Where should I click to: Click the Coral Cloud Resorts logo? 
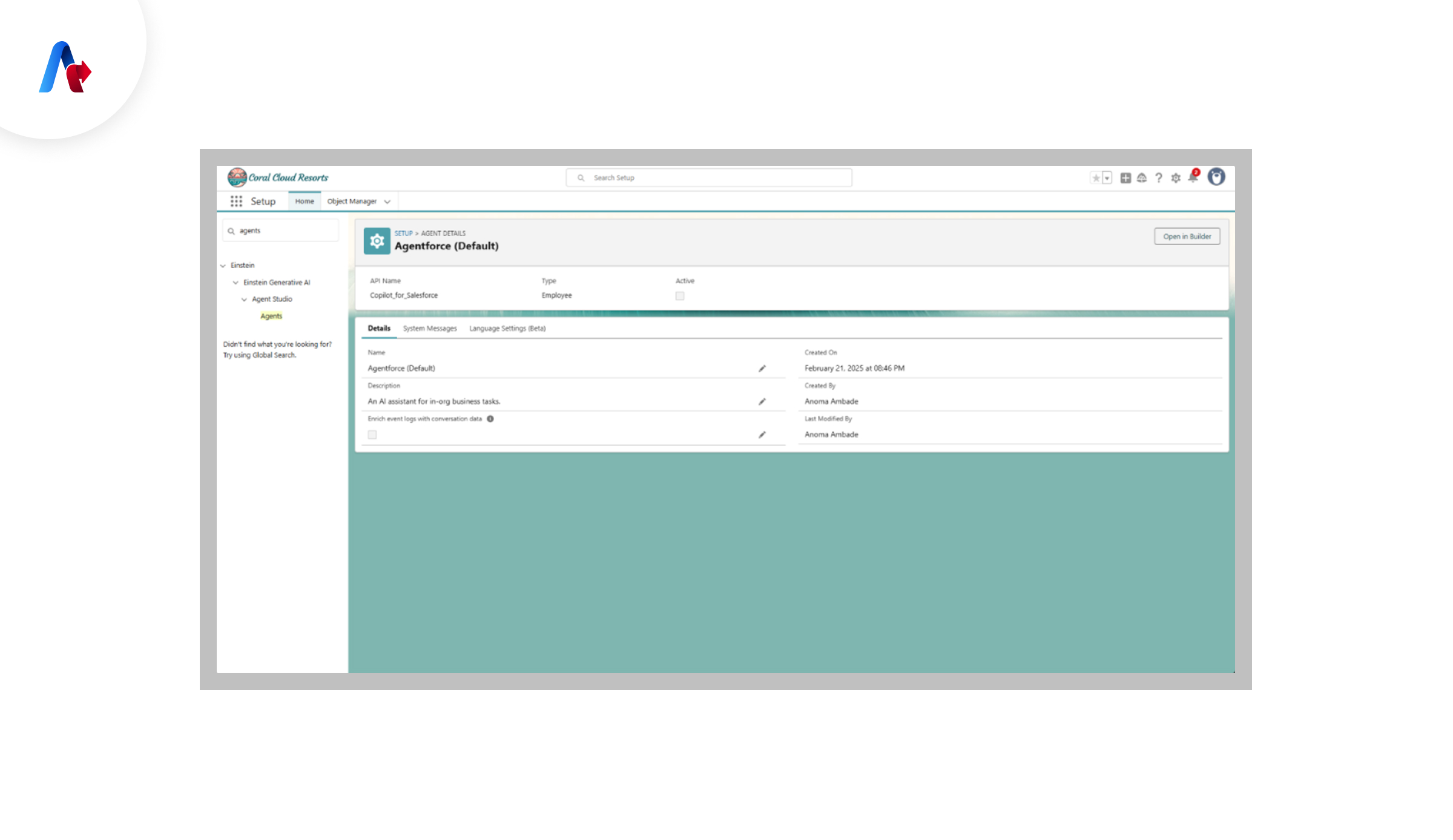click(278, 177)
